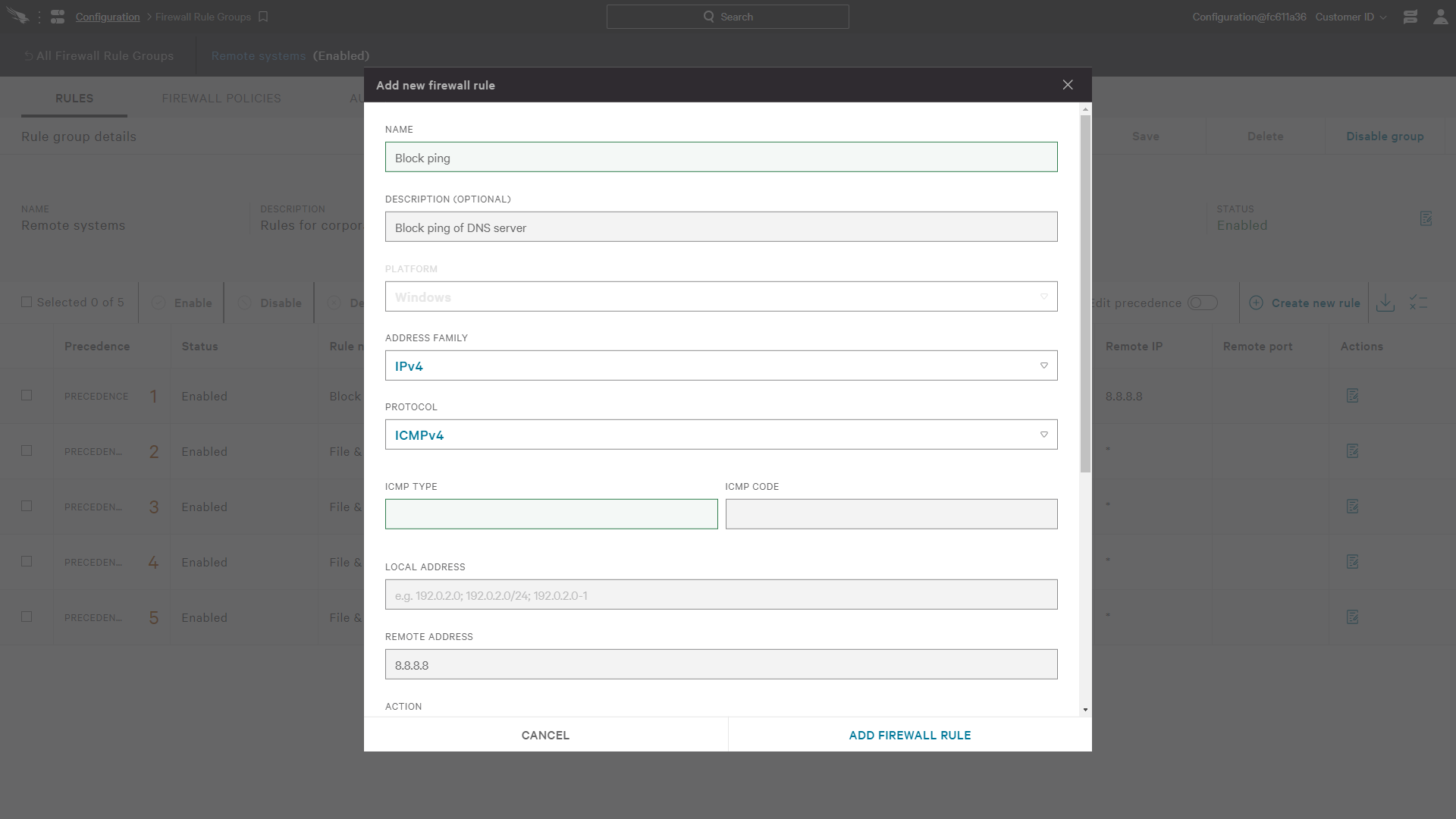Click the plus icon for Create new rule

click(x=1256, y=303)
